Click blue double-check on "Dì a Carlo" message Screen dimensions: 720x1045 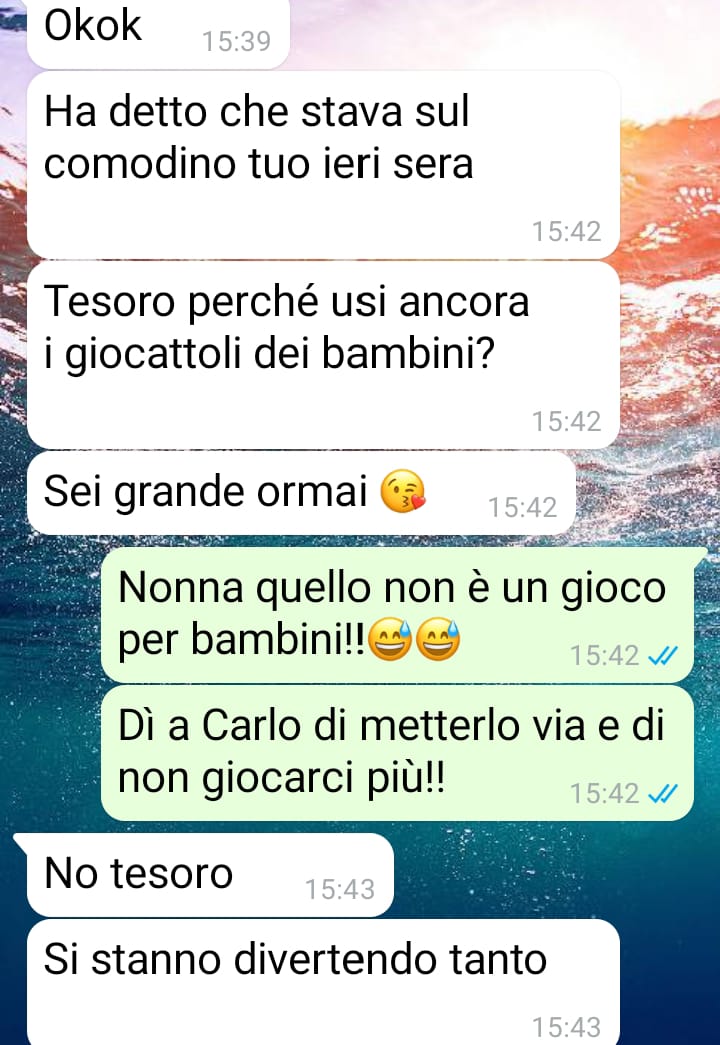[663, 793]
